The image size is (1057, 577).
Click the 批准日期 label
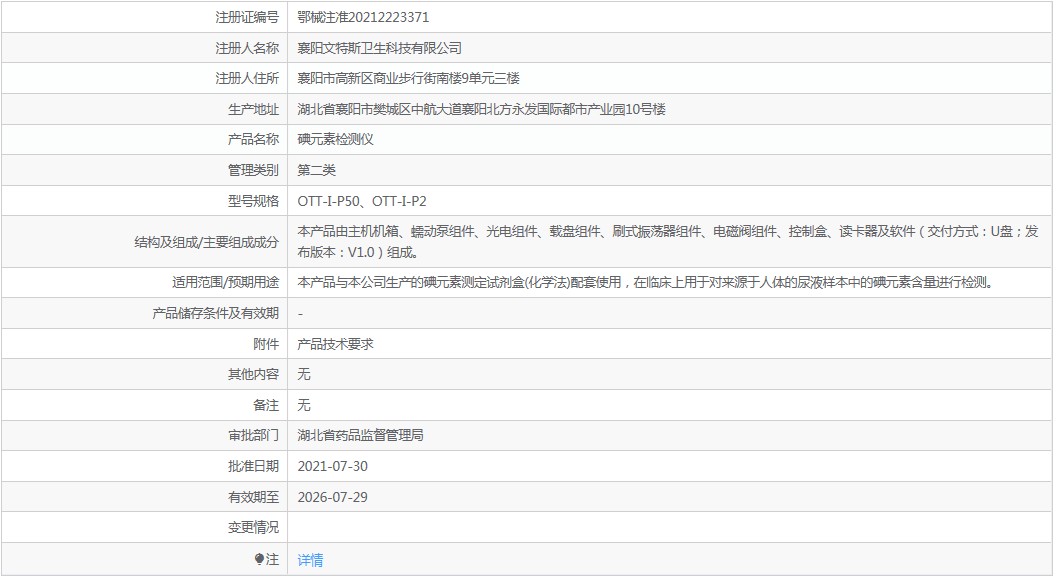[x=253, y=466]
